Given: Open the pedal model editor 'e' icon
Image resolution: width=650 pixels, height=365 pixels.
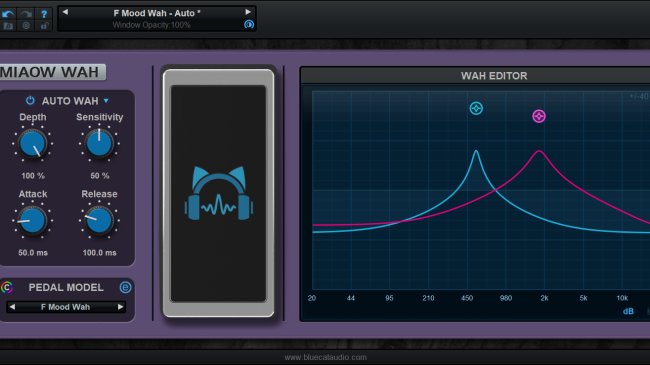Looking at the screenshot, I should coord(125,287).
